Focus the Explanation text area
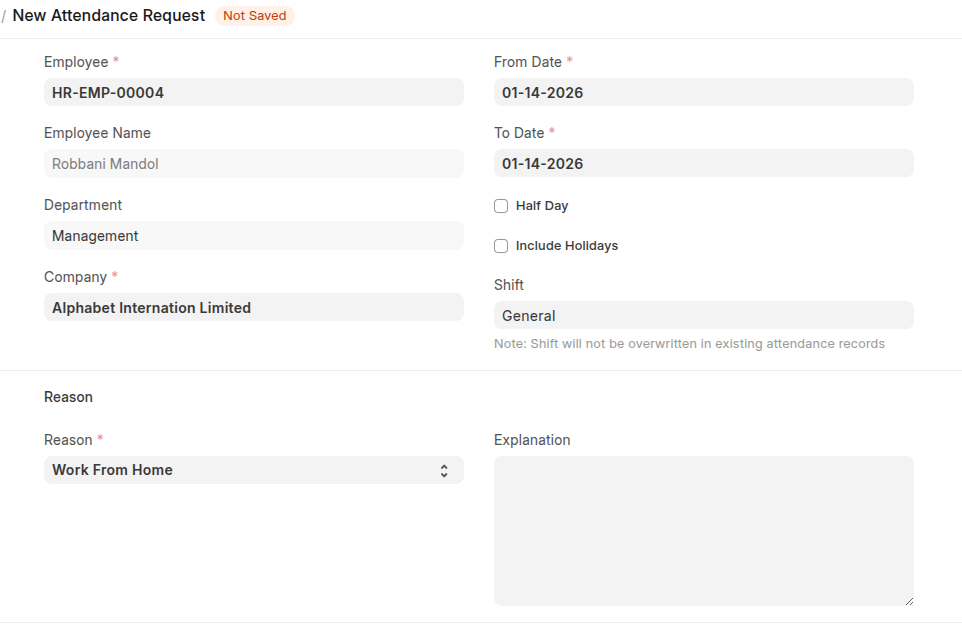The image size is (962, 643). coord(703,530)
